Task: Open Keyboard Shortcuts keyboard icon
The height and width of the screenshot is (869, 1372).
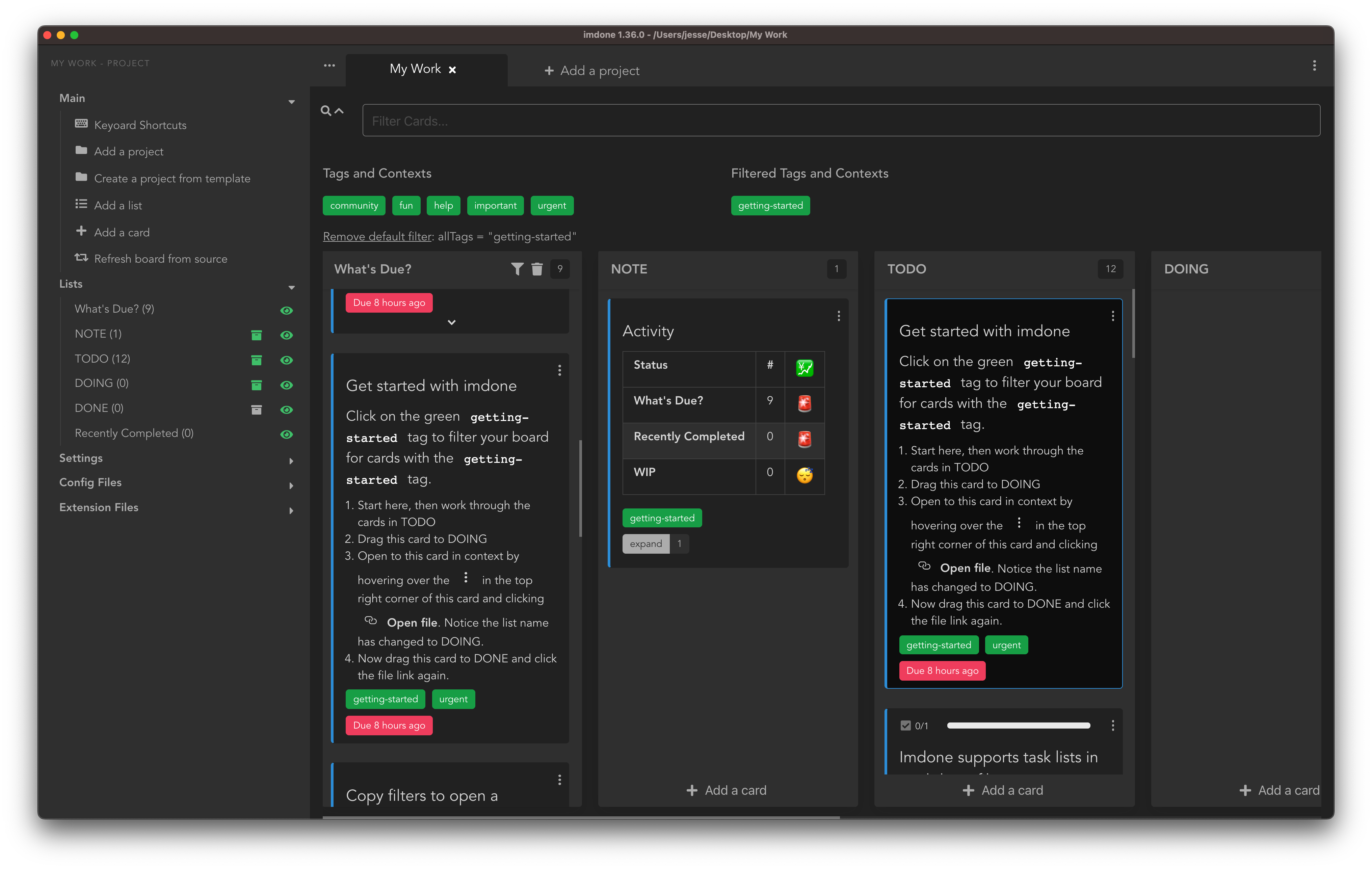Action: (81, 124)
